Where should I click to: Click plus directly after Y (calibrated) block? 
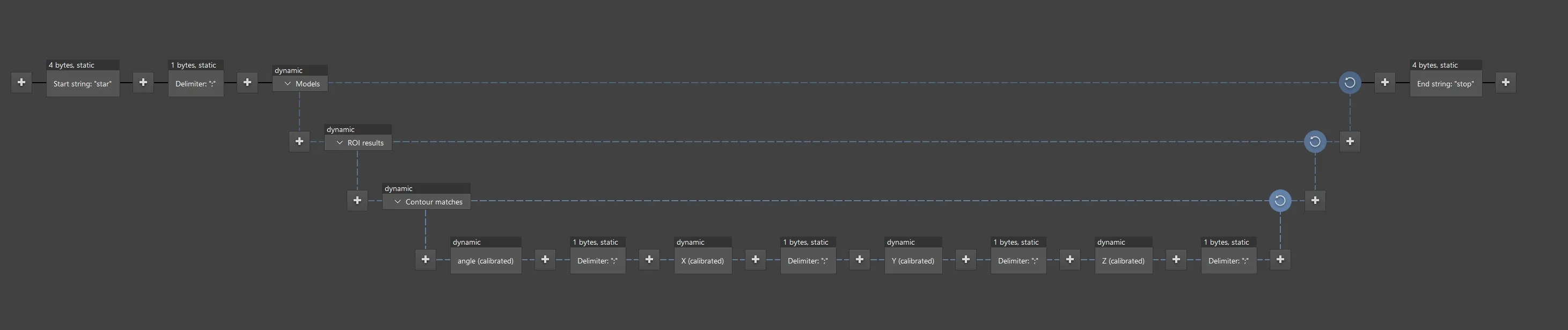(x=965, y=259)
